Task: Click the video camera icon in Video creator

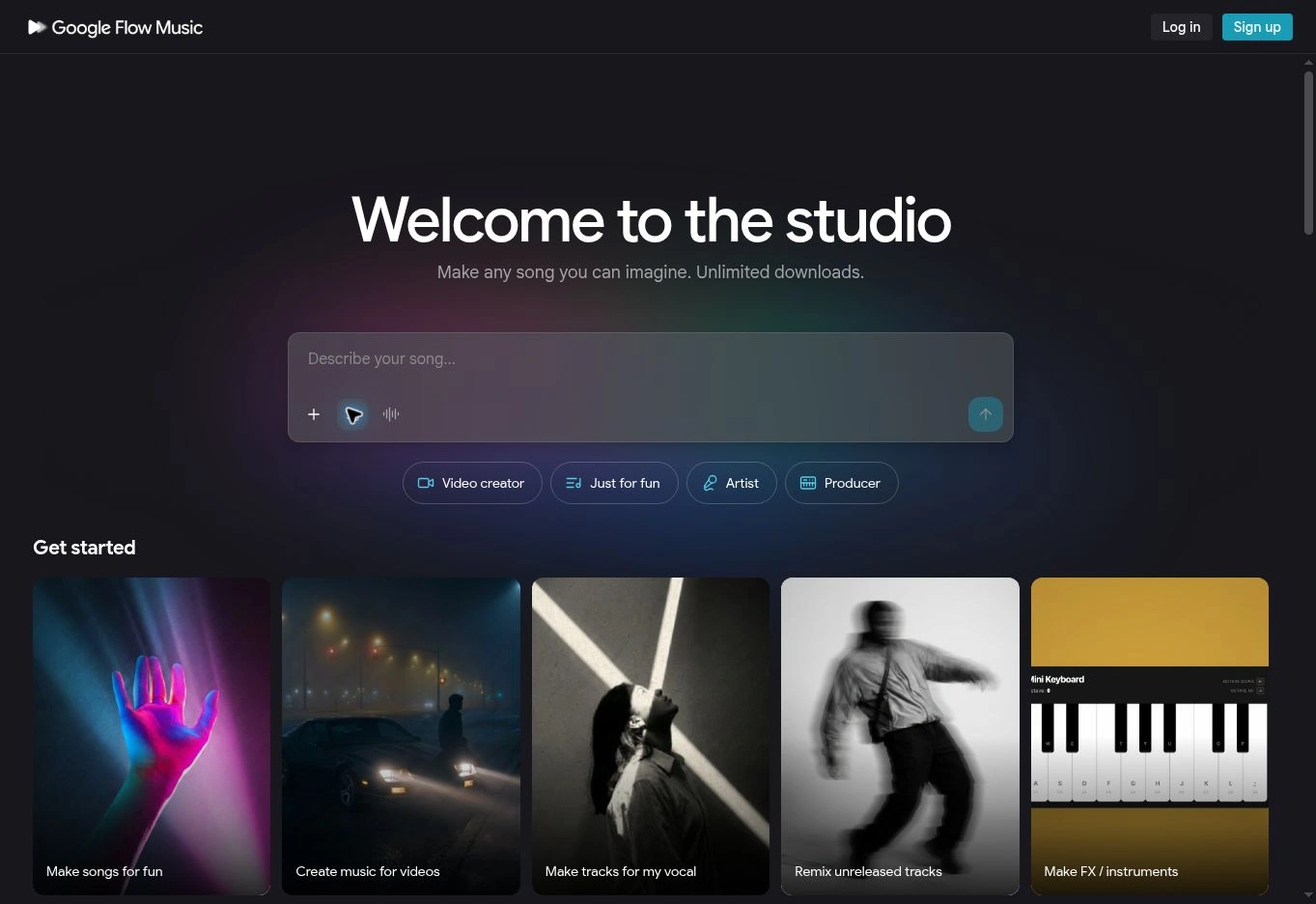Action: point(426,483)
